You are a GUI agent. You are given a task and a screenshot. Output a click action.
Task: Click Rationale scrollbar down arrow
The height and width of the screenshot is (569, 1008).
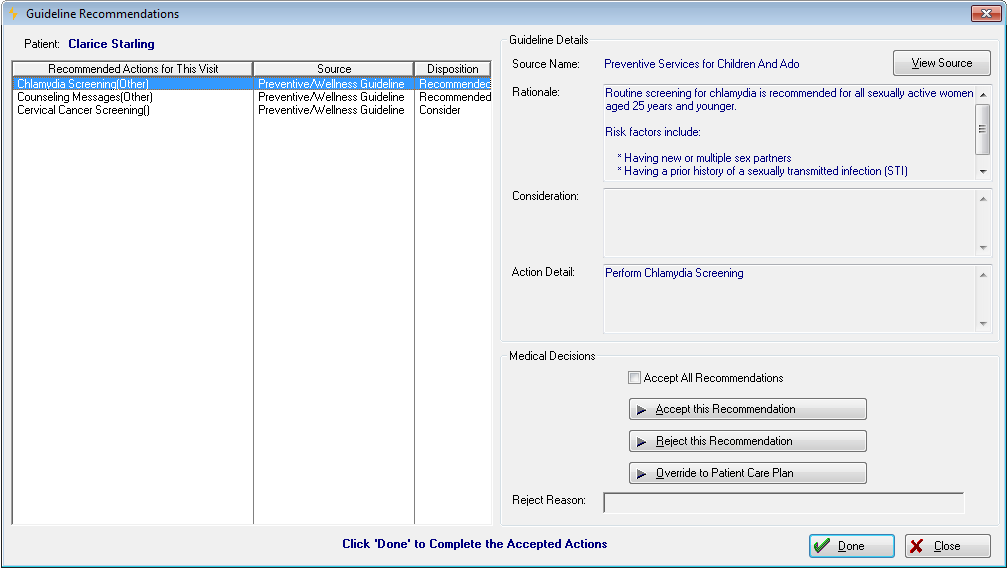pos(982,171)
